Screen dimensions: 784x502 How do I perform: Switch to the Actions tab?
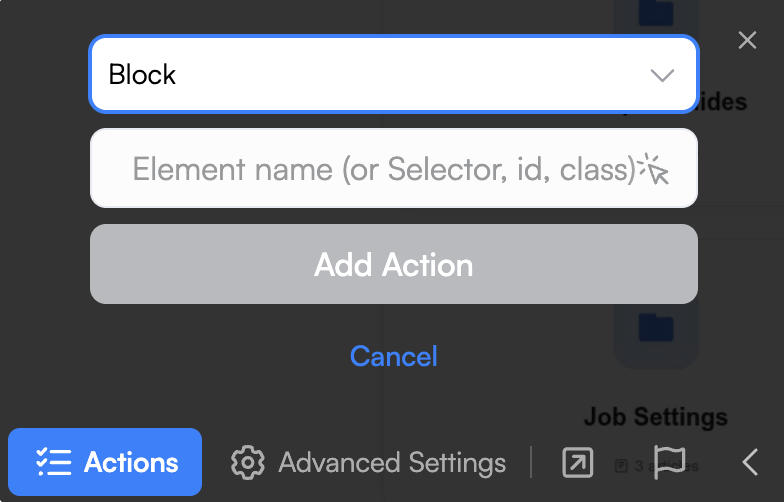pyautogui.click(x=106, y=463)
